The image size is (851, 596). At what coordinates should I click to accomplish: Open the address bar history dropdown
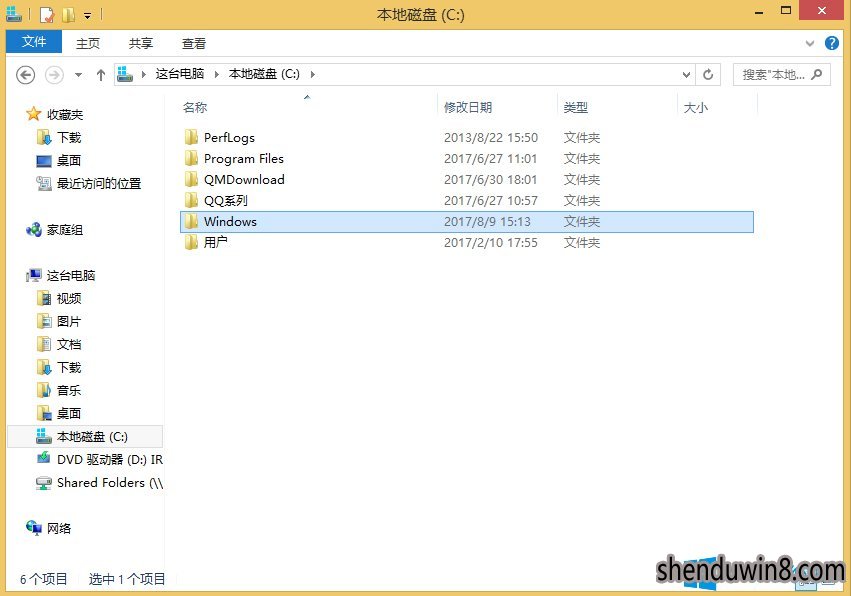click(686, 75)
